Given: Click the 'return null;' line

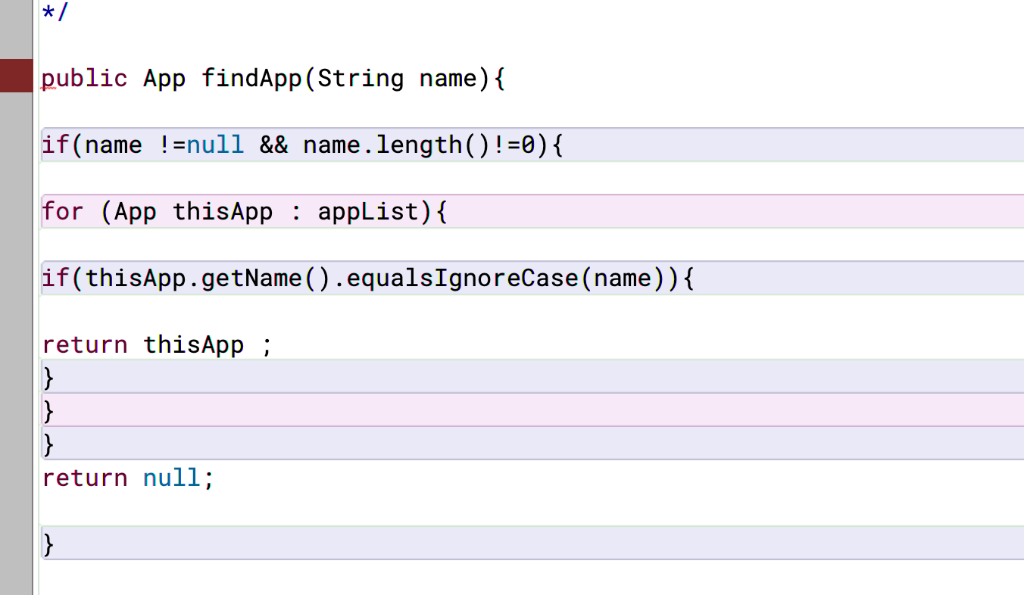Looking at the screenshot, I should [x=128, y=478].
